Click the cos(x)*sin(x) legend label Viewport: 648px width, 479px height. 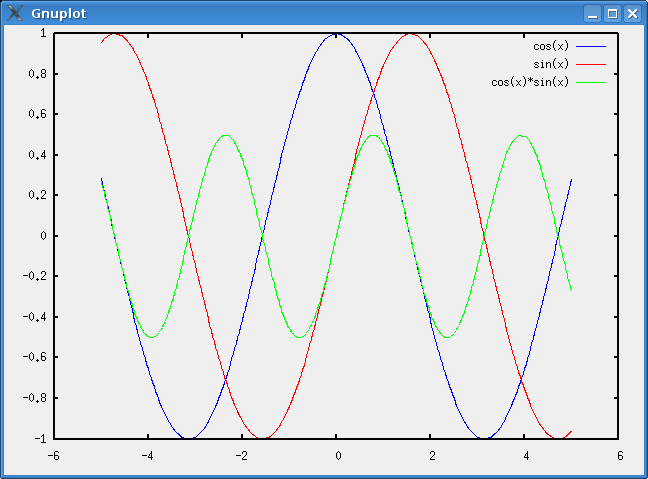point(530,82)
